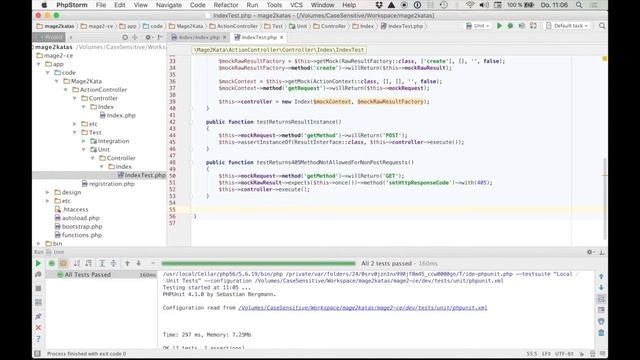Toggle show ignored tests orange icon
This screenshot has width=640, height=360.
pos(63,263)
